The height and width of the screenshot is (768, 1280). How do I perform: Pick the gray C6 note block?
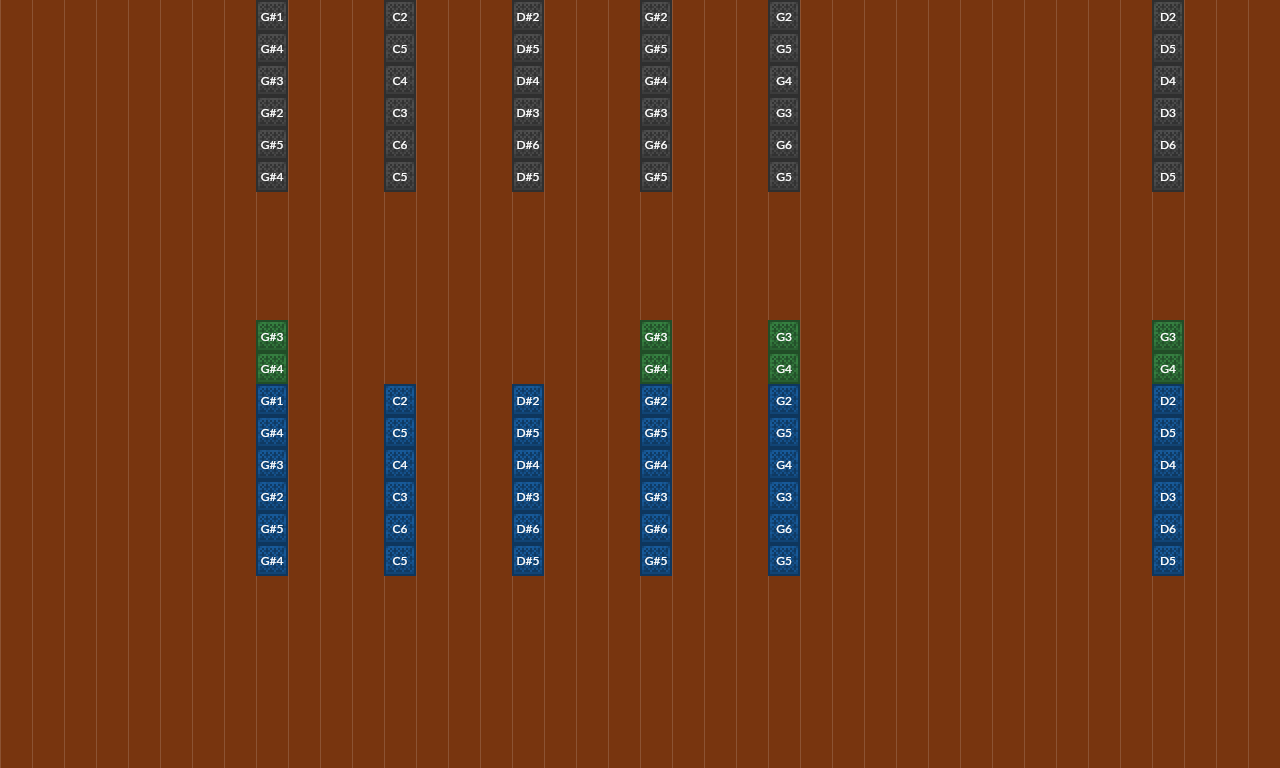click(x=400, y=144)
